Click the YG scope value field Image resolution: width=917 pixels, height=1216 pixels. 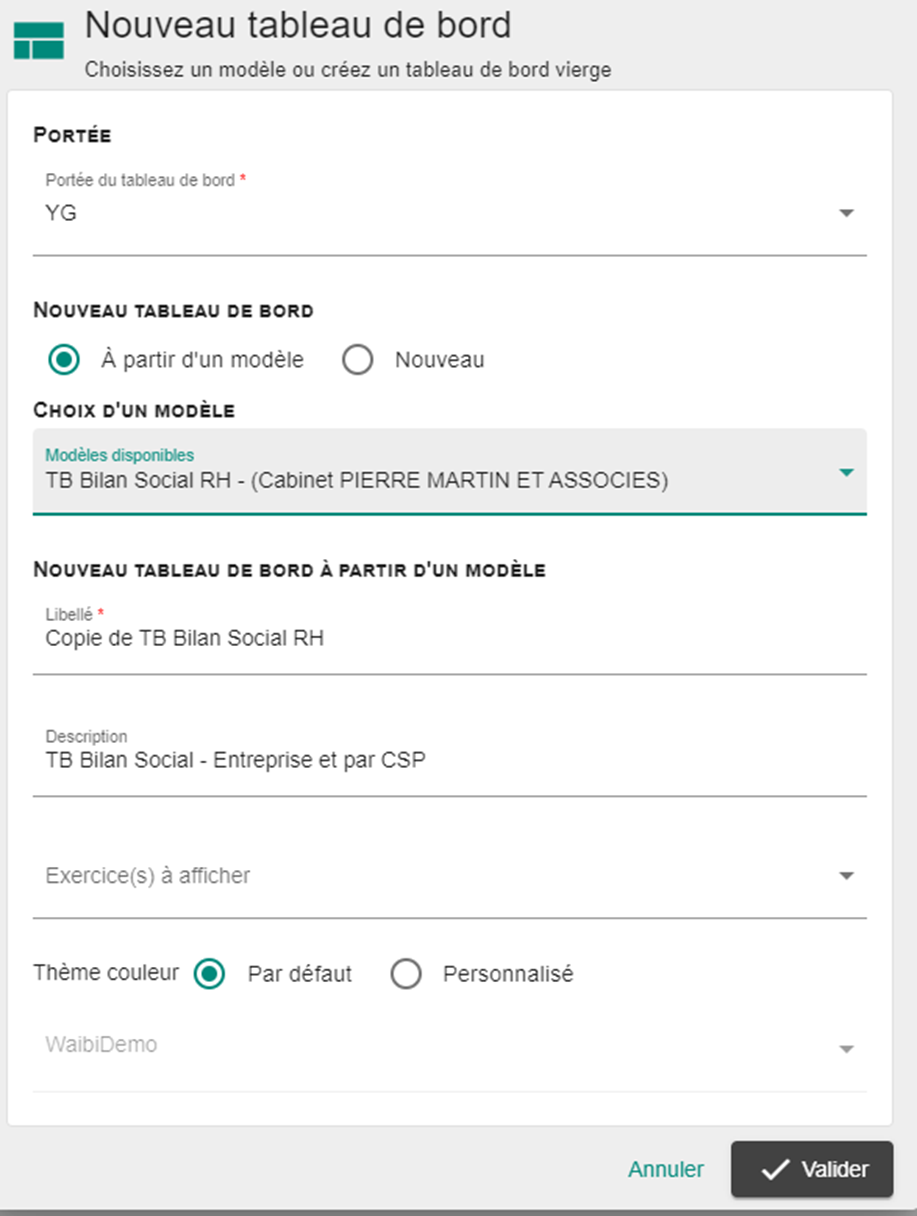pyautogui.click(x=450, y=212)
